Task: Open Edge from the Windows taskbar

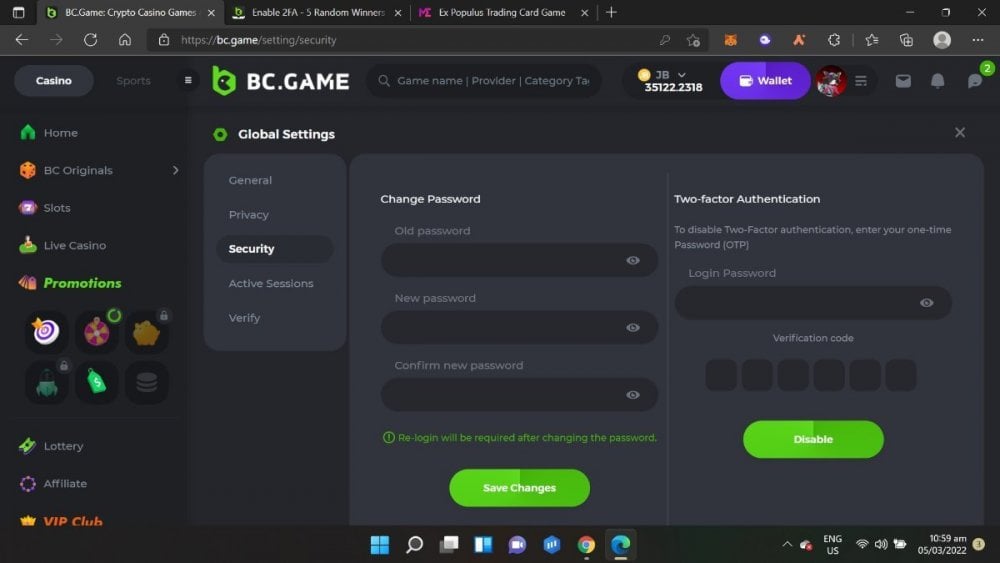Action: click(621, 545)
